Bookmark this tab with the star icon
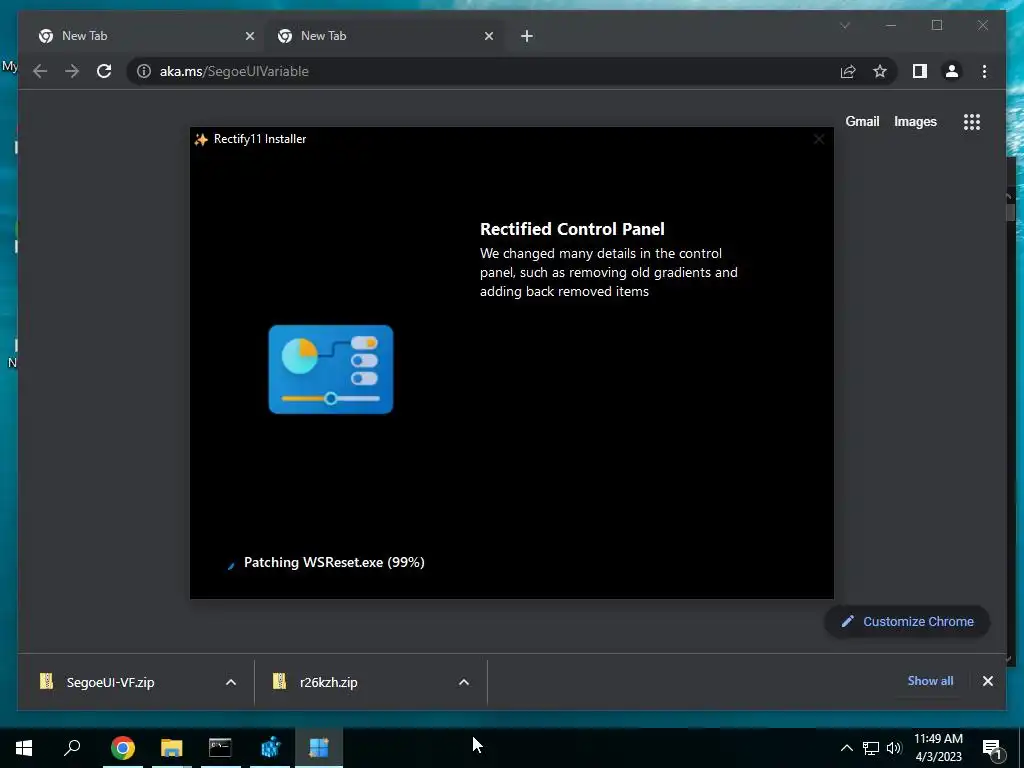 pos(880,71)
